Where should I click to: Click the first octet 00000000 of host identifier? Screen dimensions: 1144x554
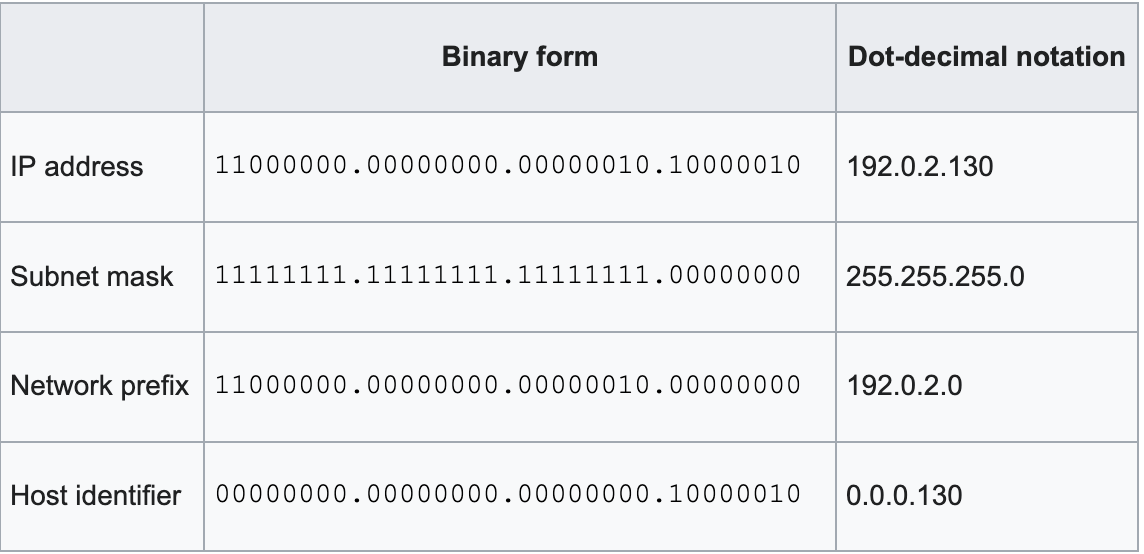(282, 494)
